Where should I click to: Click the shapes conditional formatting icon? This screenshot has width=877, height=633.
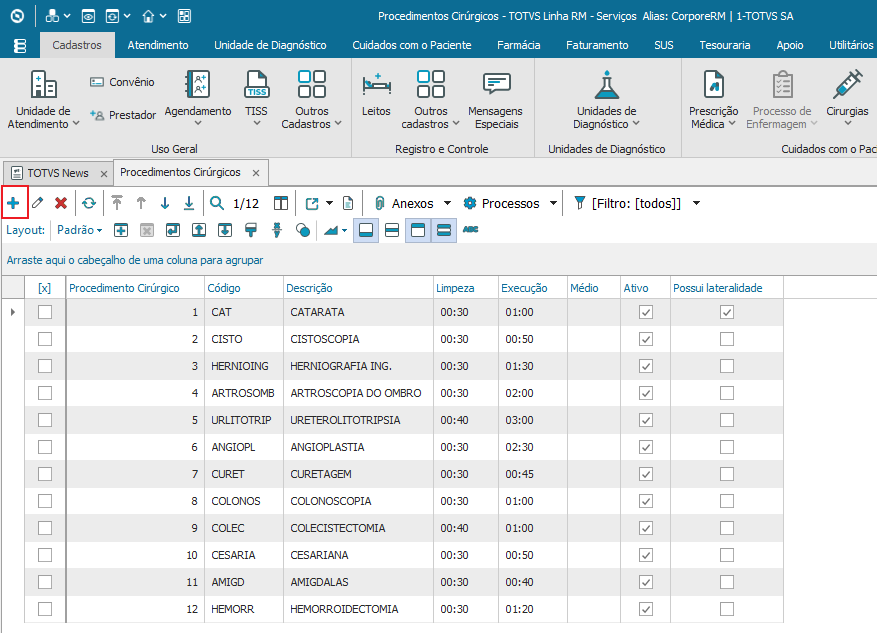tap(303, 230)
